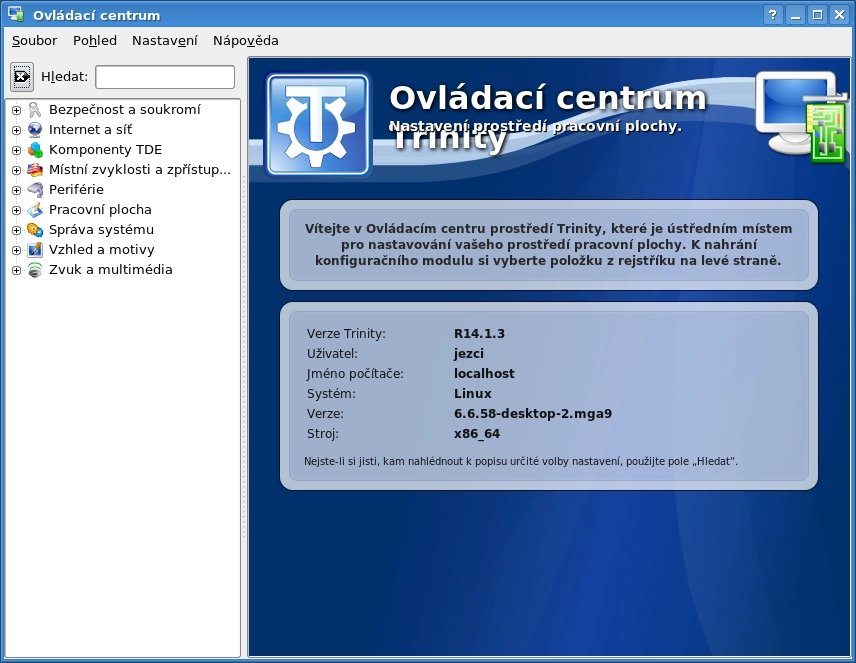Click the user name value jezci
Screen dimensions: 856x663
tap(469, 354)
